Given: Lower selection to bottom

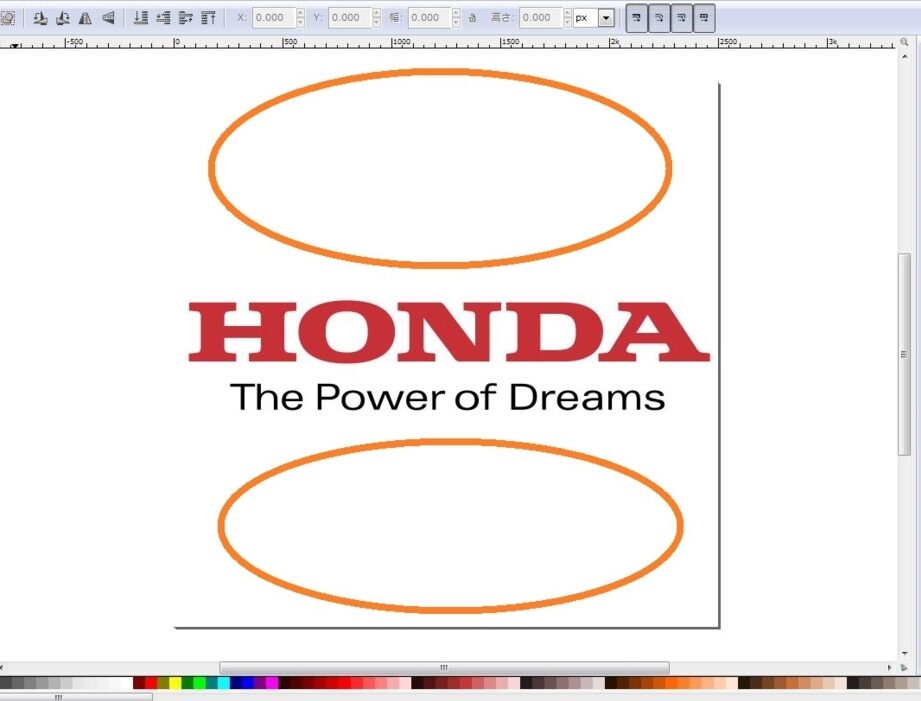Looking at the screenshot, I should coord(141,18).
